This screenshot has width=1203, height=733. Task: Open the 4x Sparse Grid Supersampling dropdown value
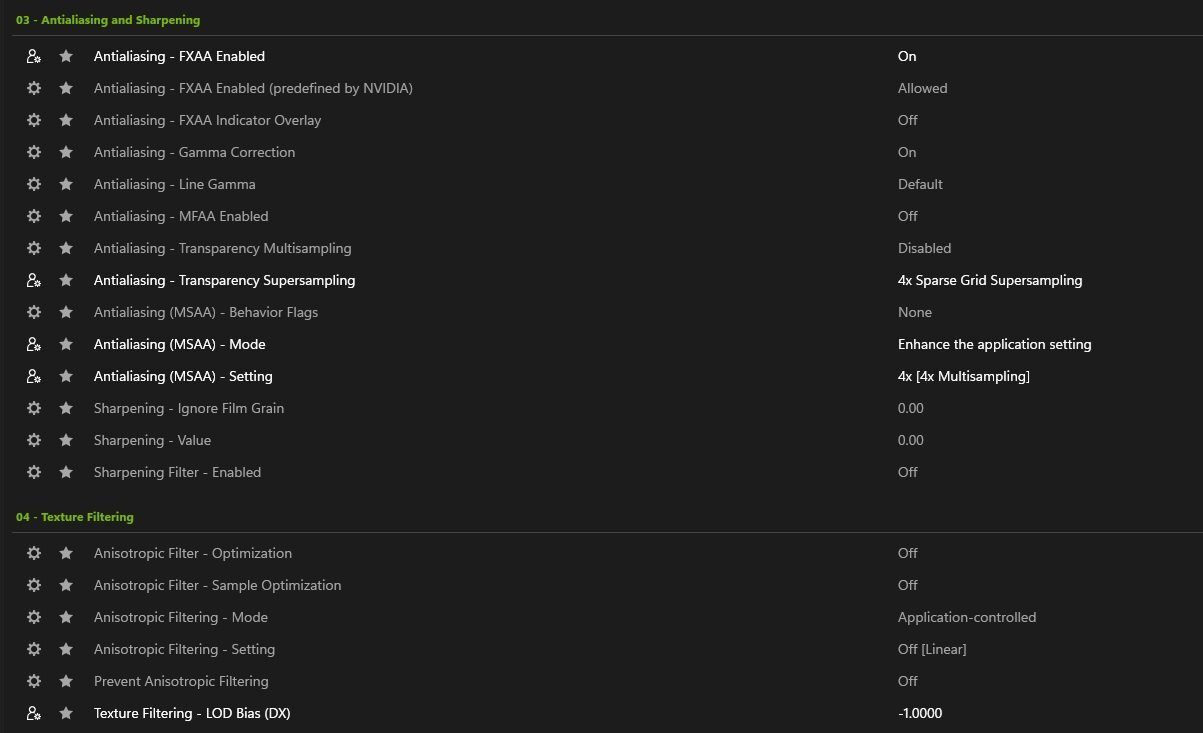(990, 280)
